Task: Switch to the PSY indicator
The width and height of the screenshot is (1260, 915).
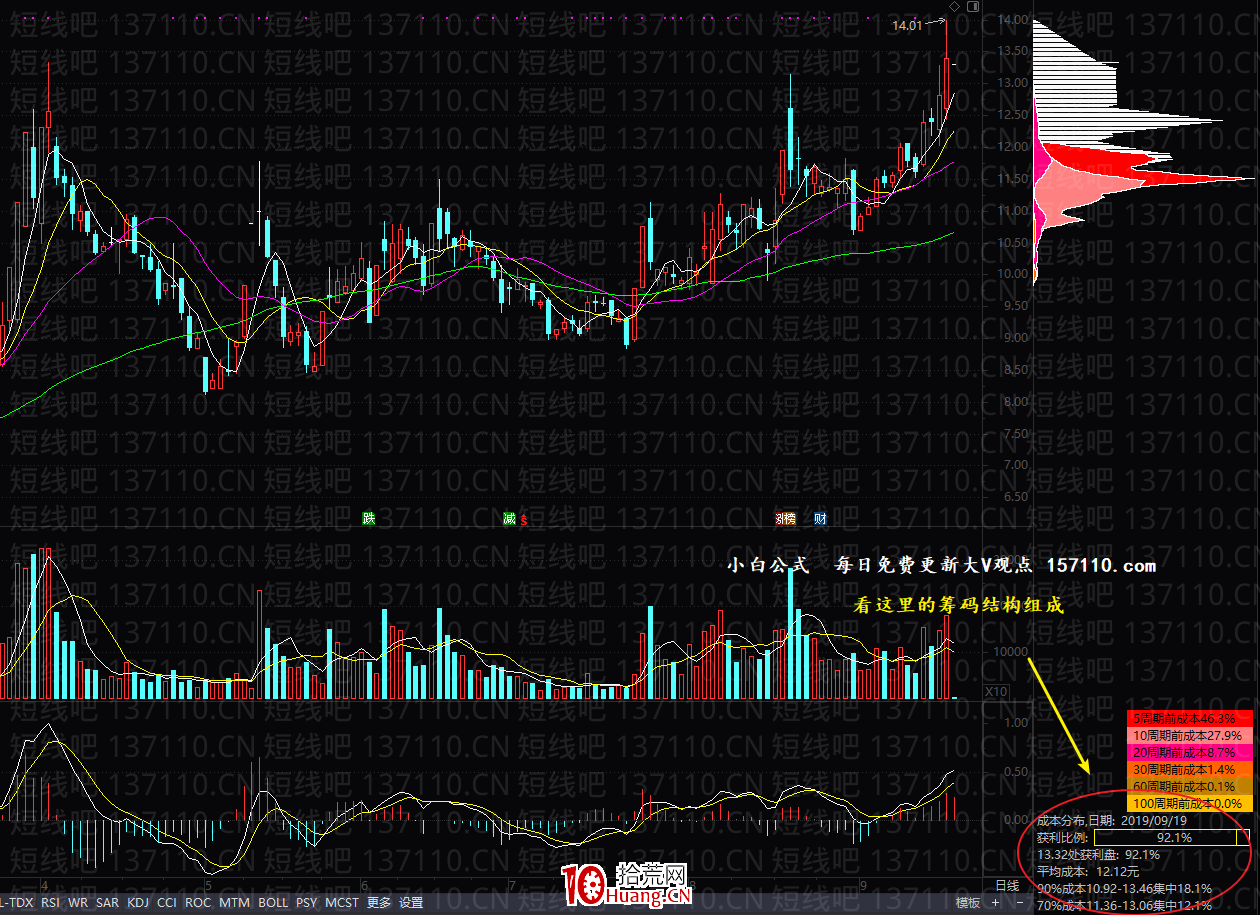Action: point(306,902)
